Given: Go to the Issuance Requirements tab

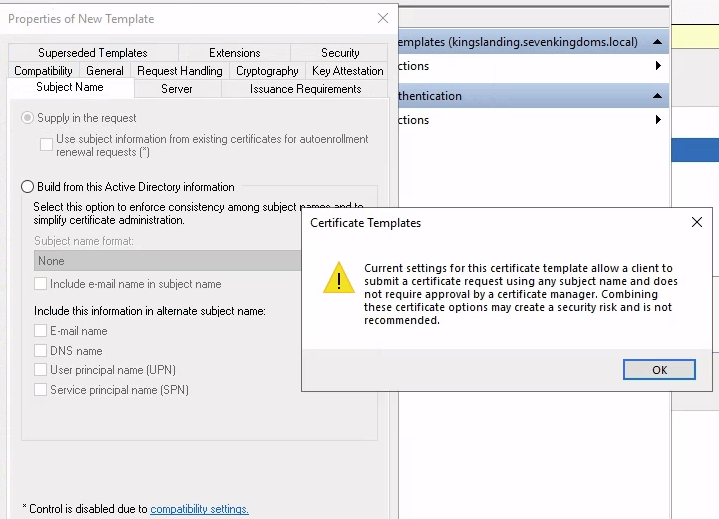Looking at the screenshot, I should [x=305, y=89].
